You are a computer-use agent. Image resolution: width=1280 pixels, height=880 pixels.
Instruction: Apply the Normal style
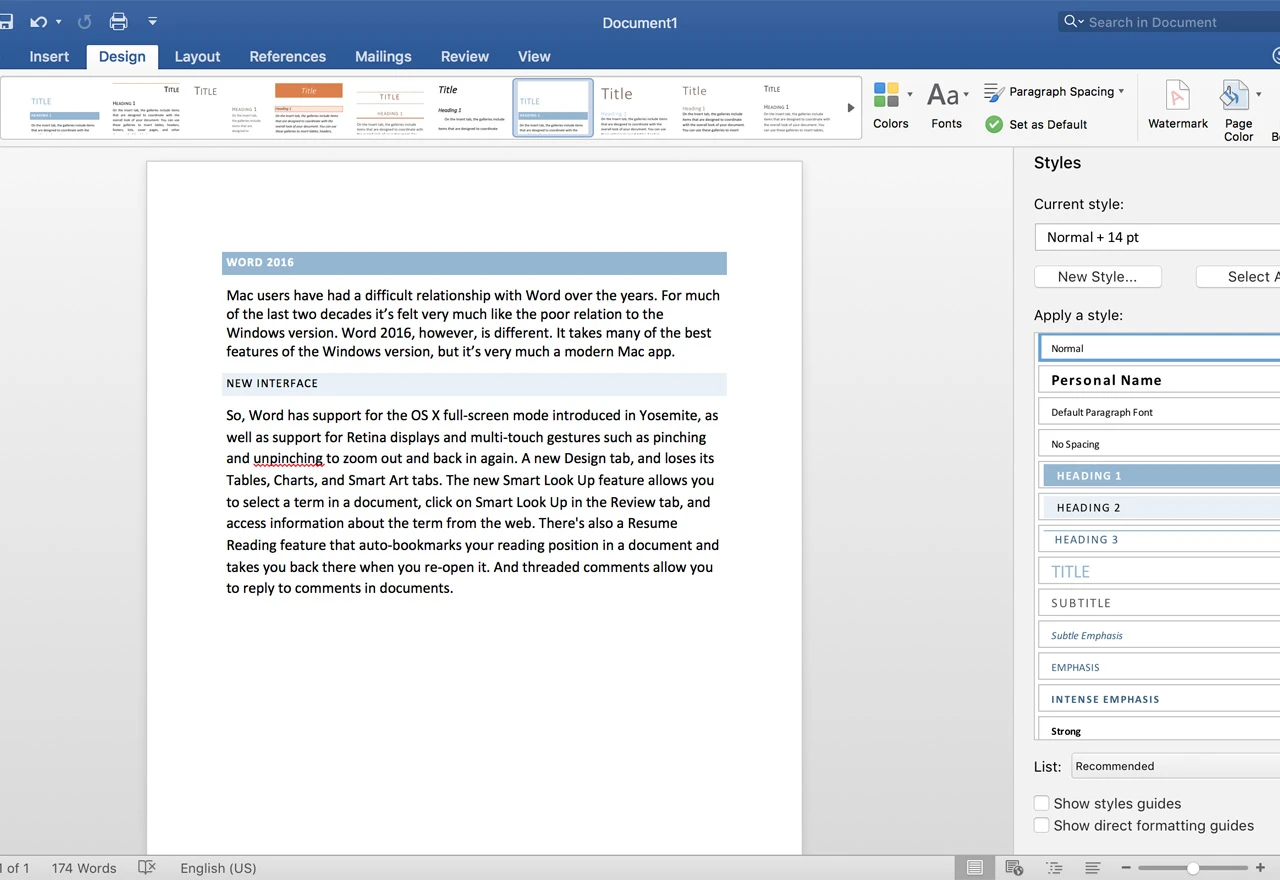1159,348
